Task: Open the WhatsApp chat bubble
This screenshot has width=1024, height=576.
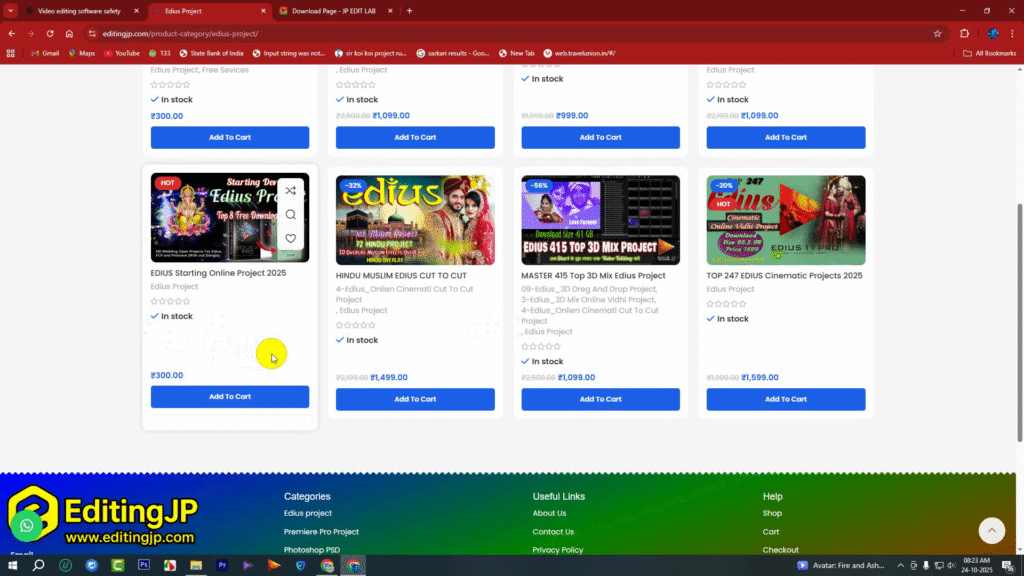Action: pyautogui.click(x=26, y=525)
